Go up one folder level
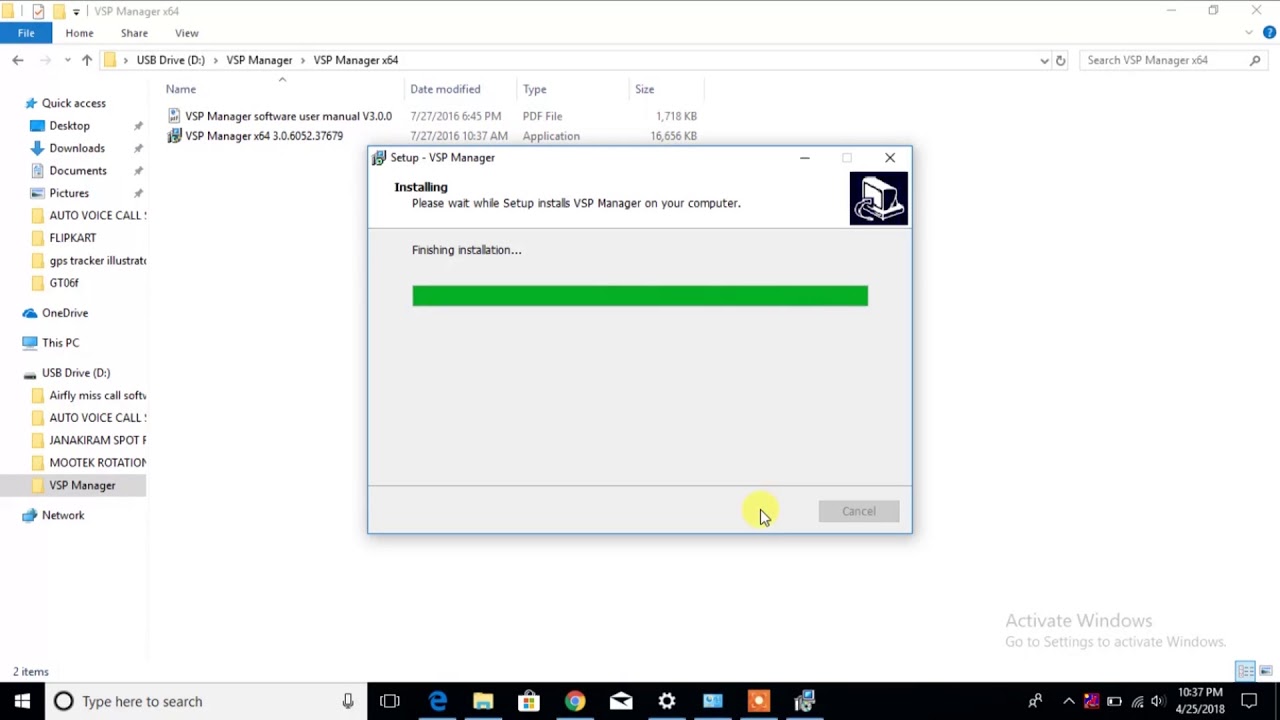Screen dimensions: 1280x720 pos(87,60)
